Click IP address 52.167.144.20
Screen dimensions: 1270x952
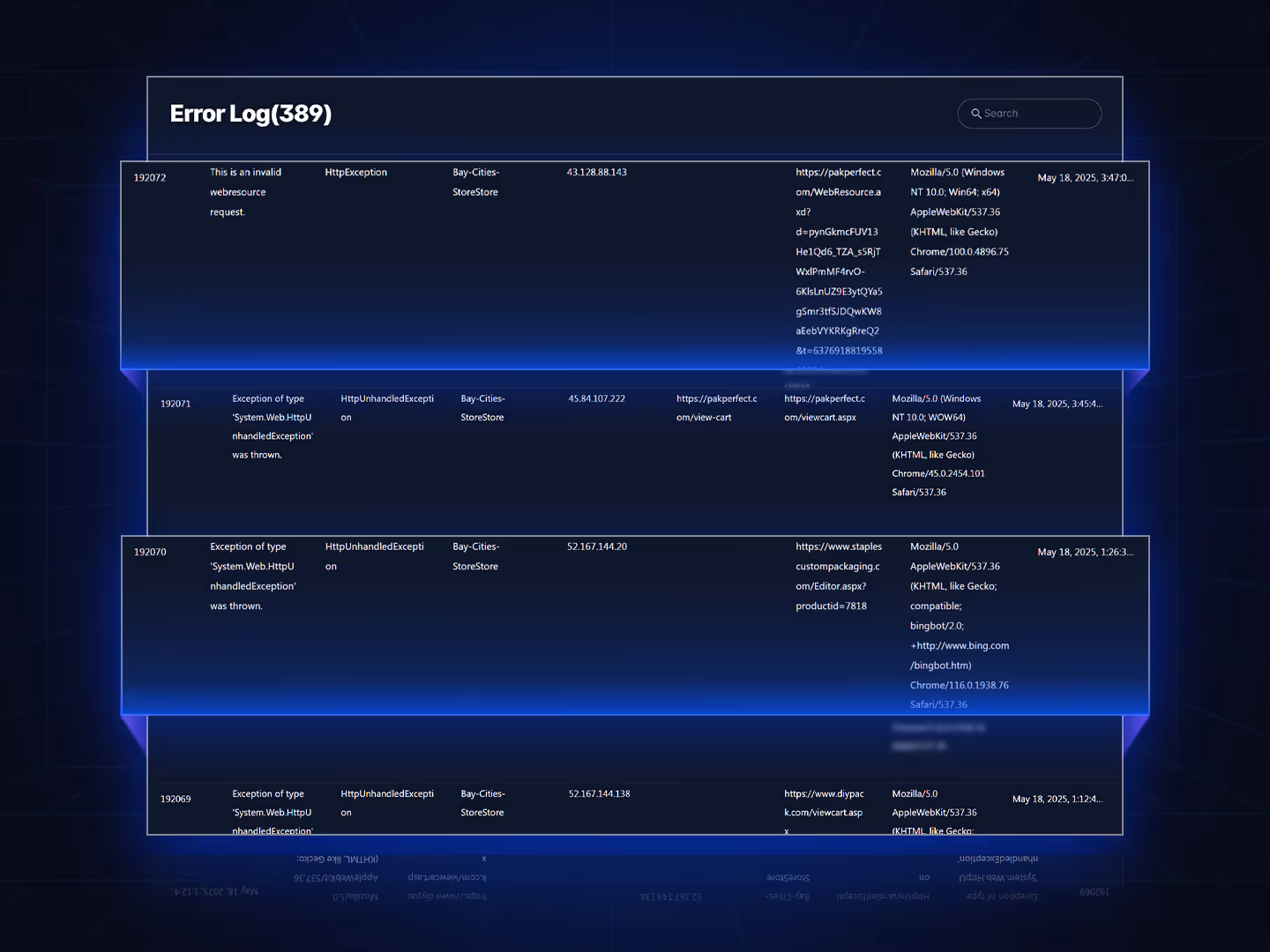(596, 547)
